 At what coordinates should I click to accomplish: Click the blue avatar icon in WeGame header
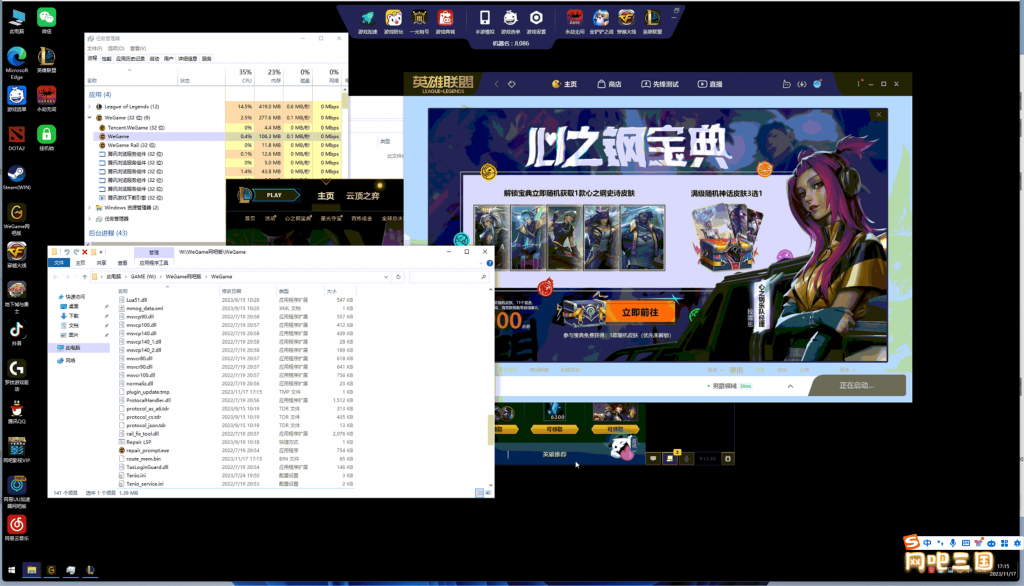click(x=817, y=84)
